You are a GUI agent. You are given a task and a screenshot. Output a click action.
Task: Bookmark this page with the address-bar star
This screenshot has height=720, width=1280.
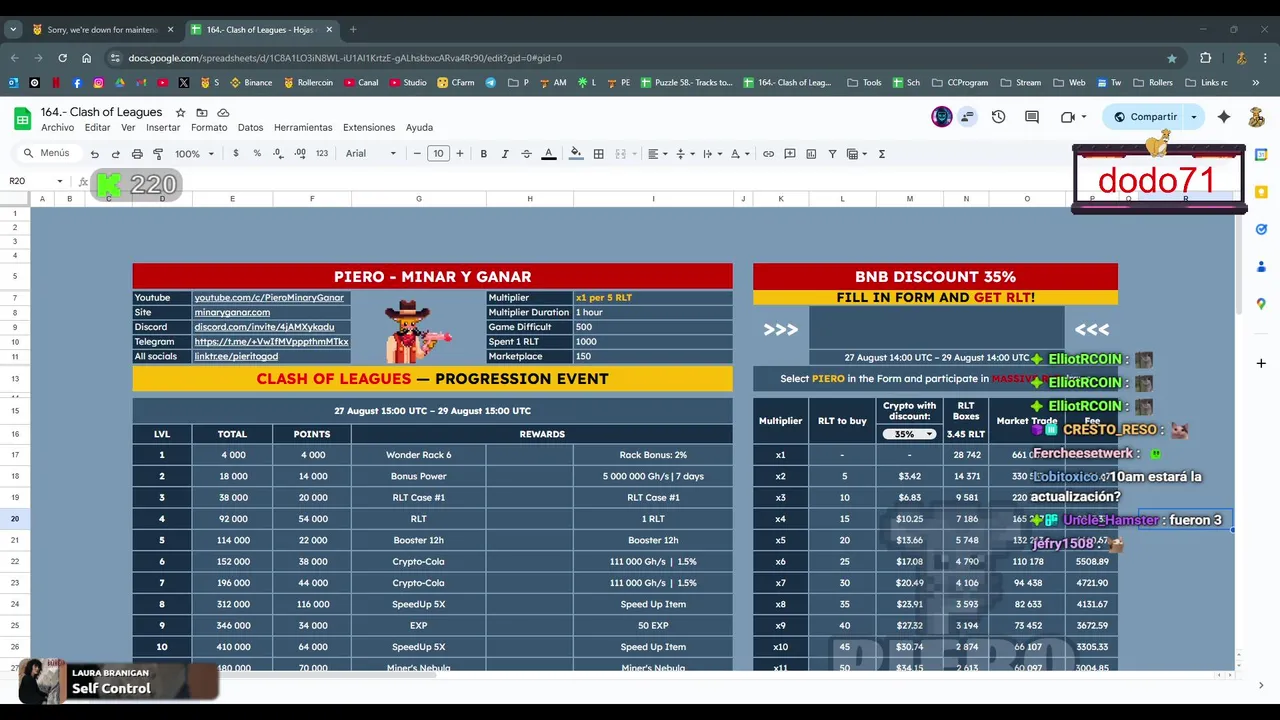(x=1172, y=58)
